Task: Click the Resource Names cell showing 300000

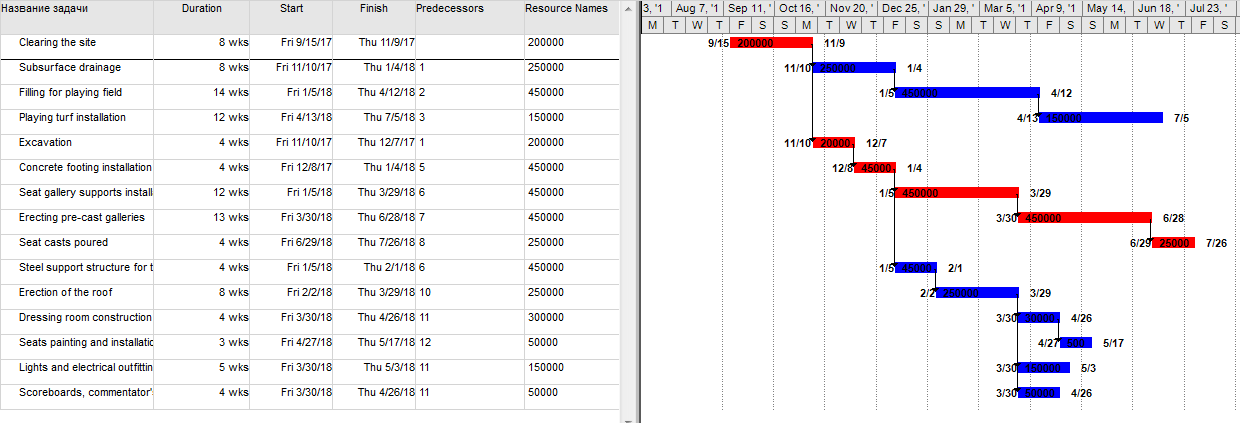Action: tap(566, 318)
